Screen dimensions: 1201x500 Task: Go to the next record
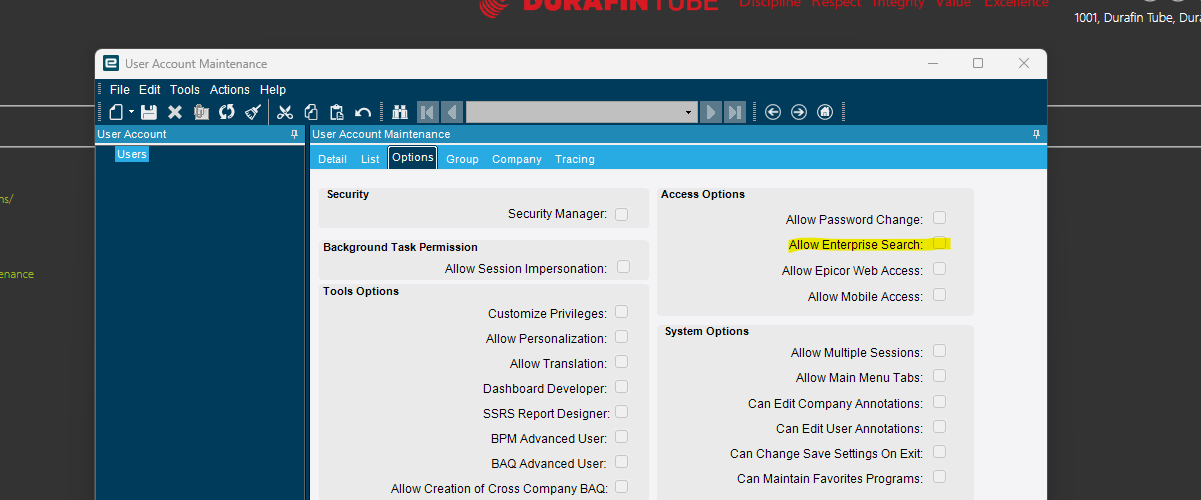click(x=711, y=112)
